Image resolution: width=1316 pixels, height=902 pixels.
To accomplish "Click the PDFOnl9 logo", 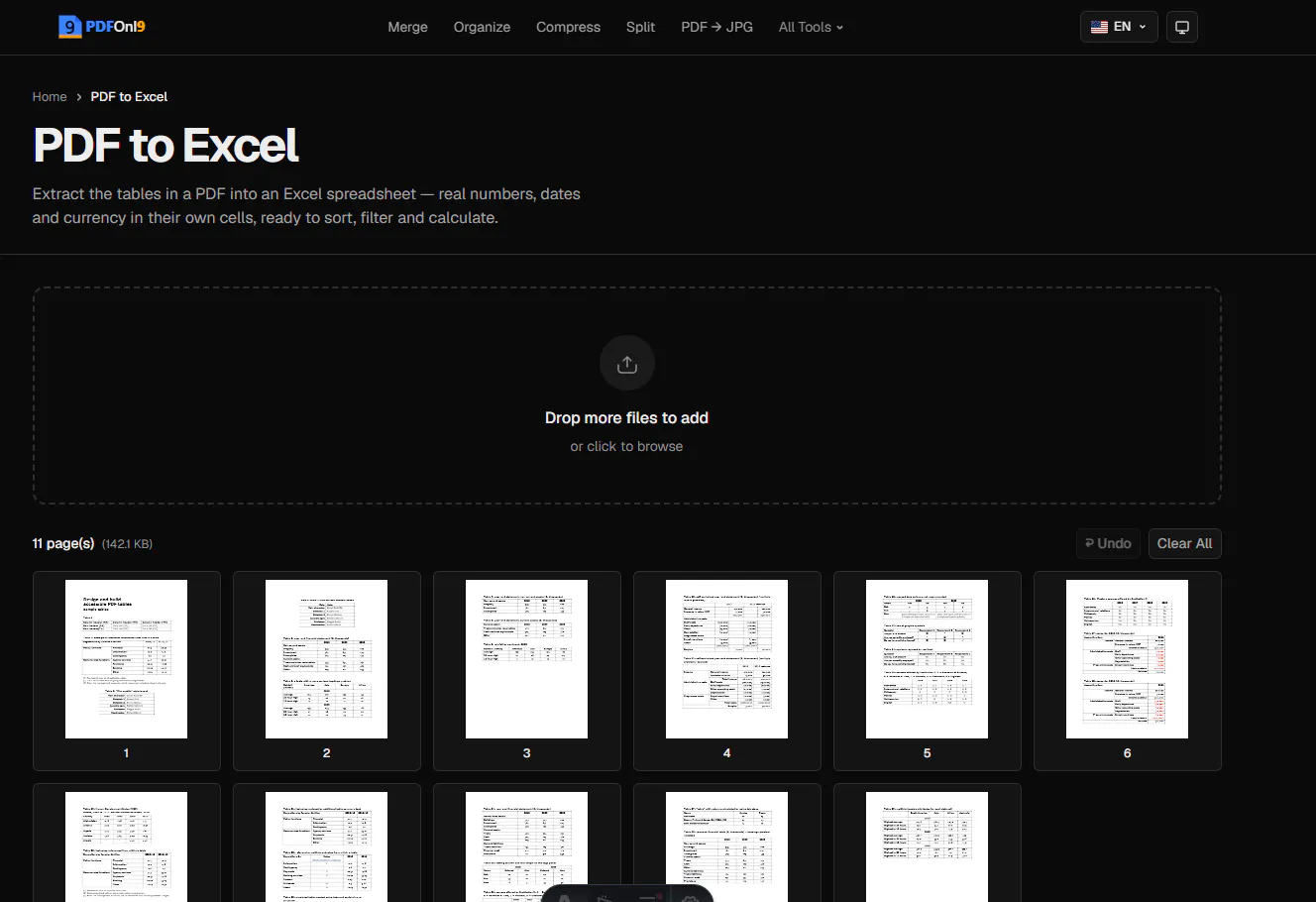I will click(x=102, y=27).
